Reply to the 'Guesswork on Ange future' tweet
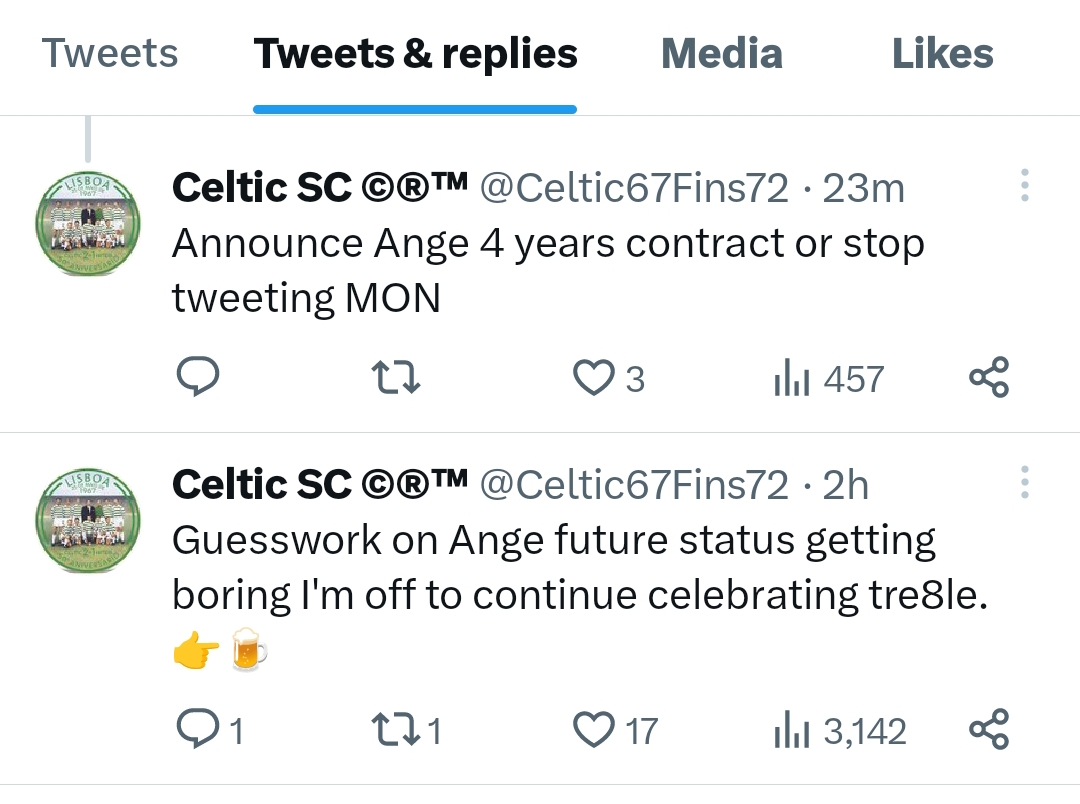The height and width of the screenshot is (804, 1080). pos(198,730)
